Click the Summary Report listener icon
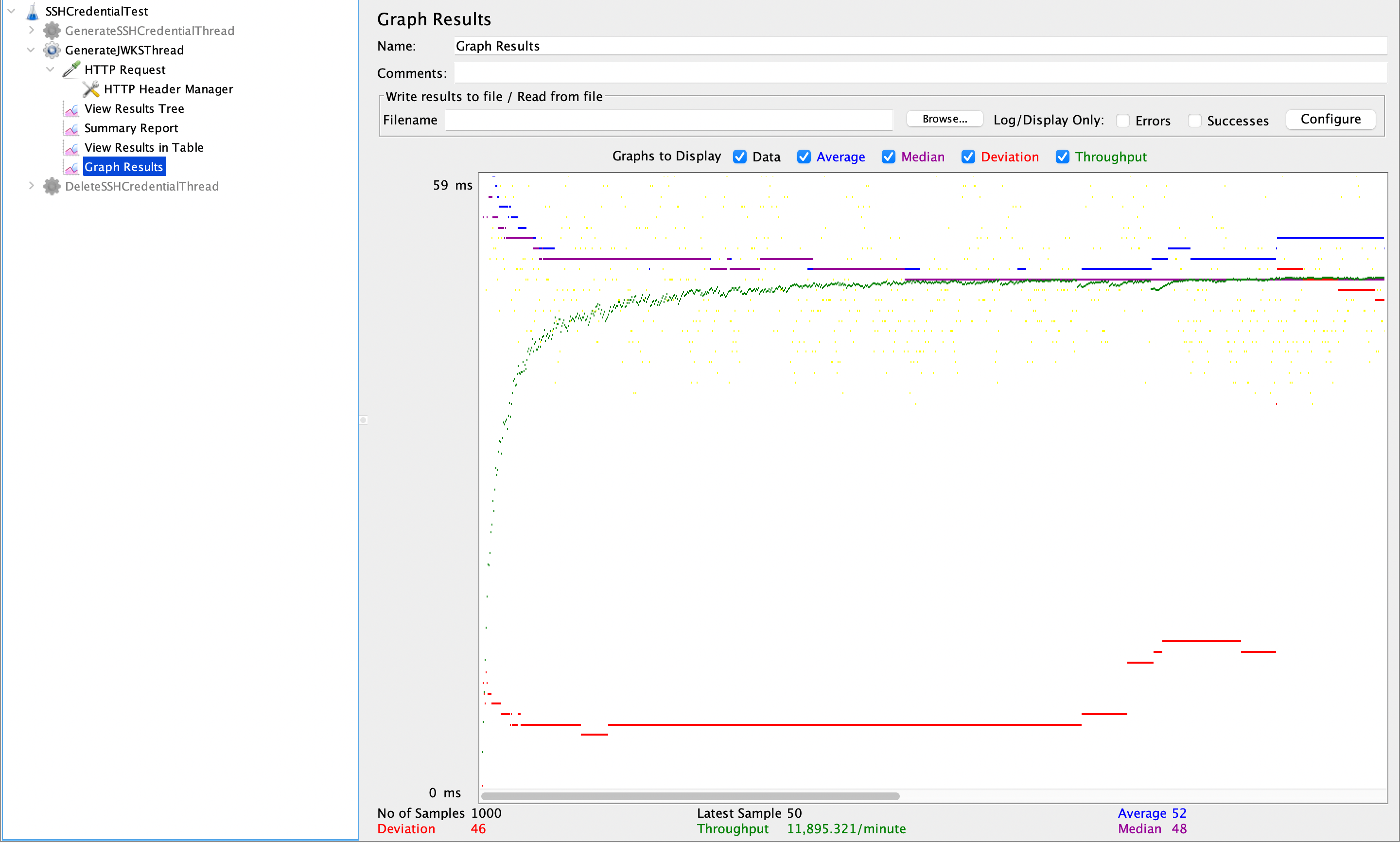Image resolution: width=1400 pixels, height=843 pixels. pos(71,128)
